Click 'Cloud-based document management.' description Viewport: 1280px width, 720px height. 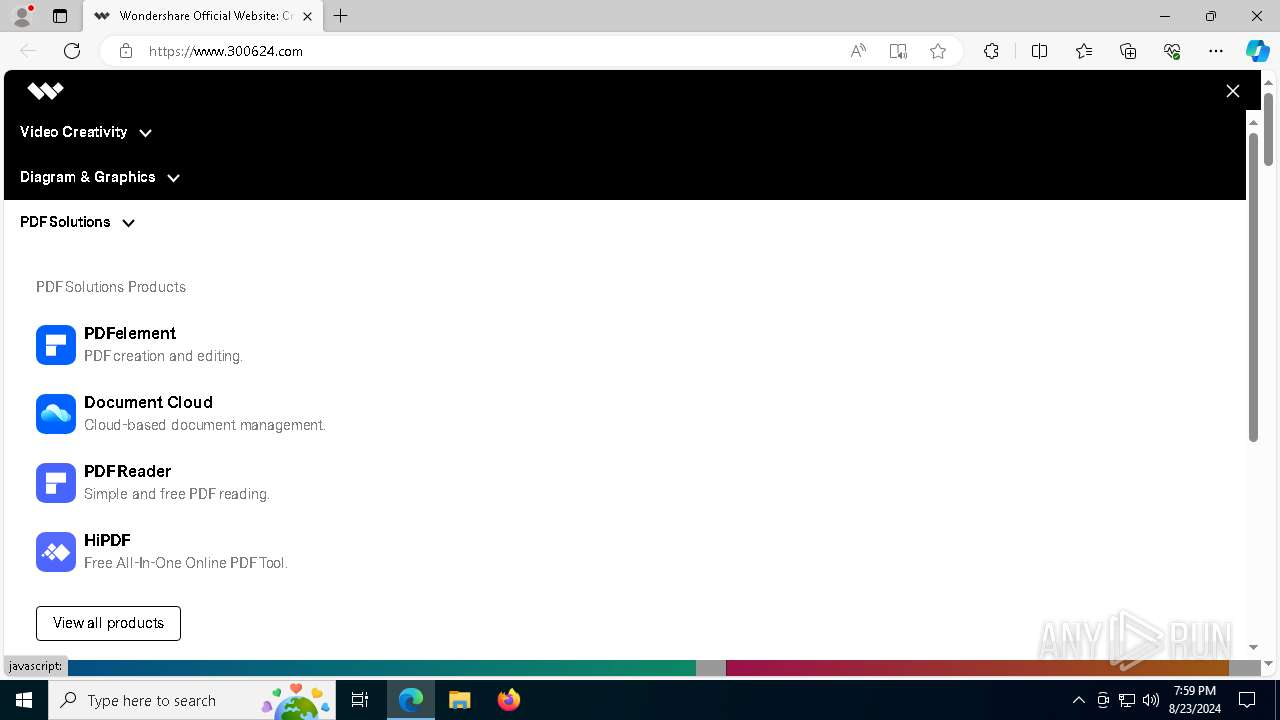click(x=205, y=425)
